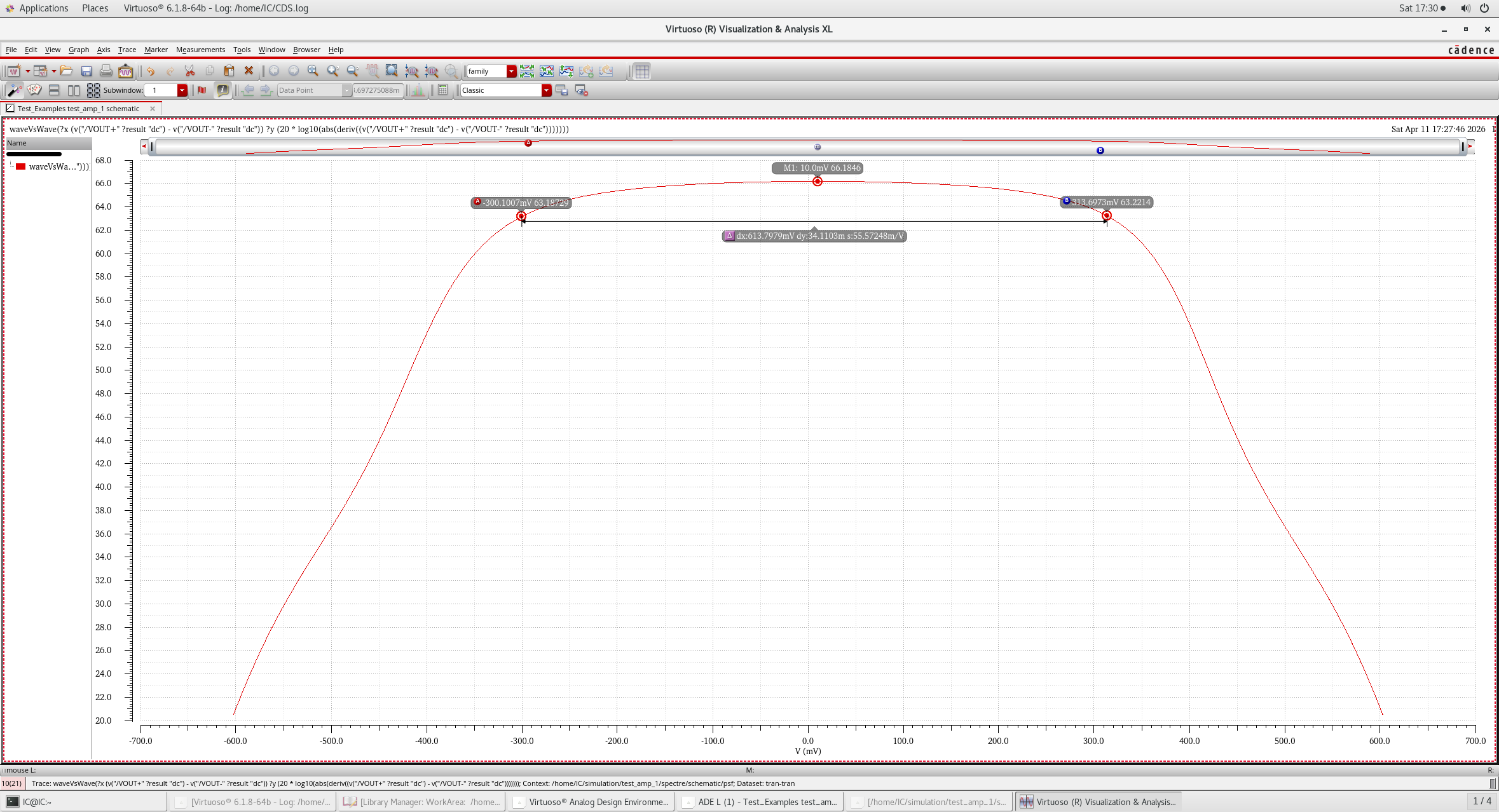Click the system volume speaker icon
Image resolution: width=1499 pixels, height=812 pixels.
pos(1465,8)
